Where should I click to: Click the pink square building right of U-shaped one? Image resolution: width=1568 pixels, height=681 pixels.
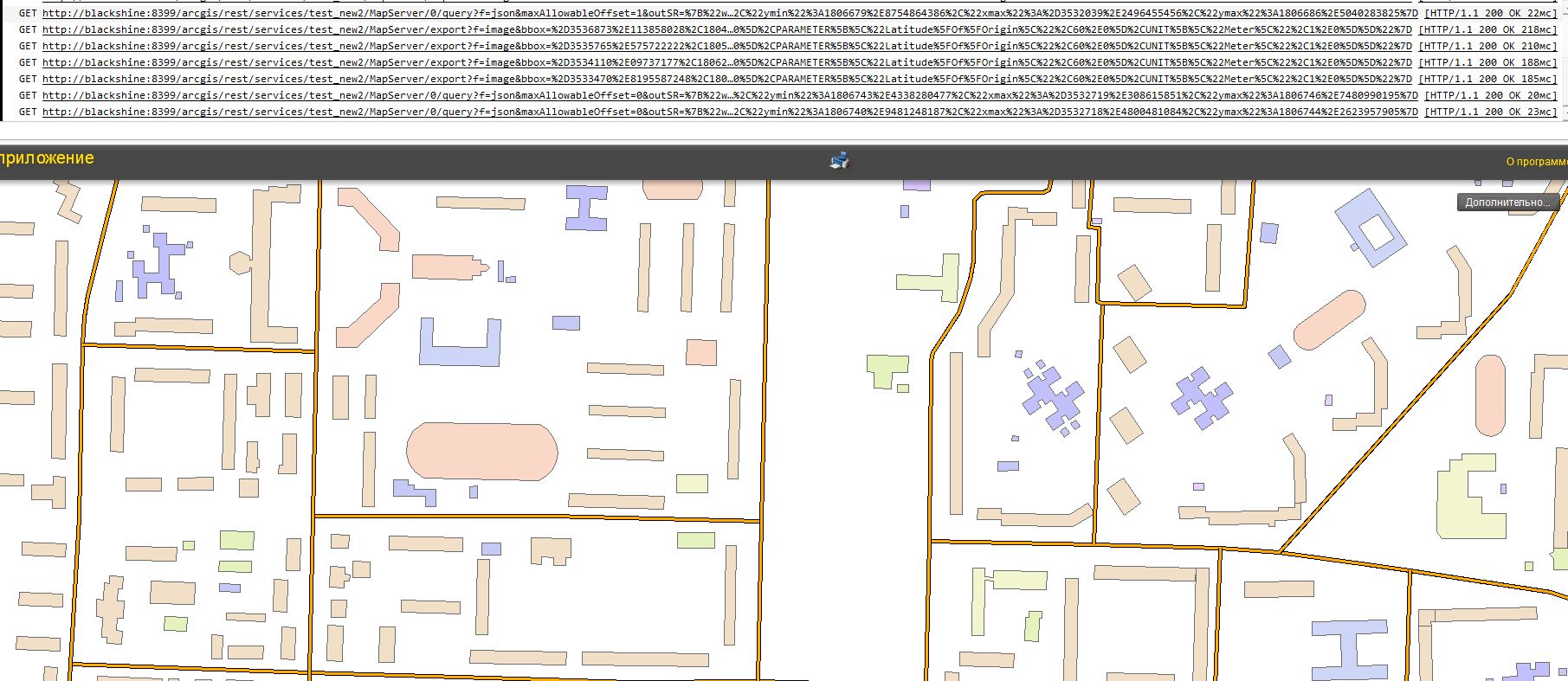point(700,352)
